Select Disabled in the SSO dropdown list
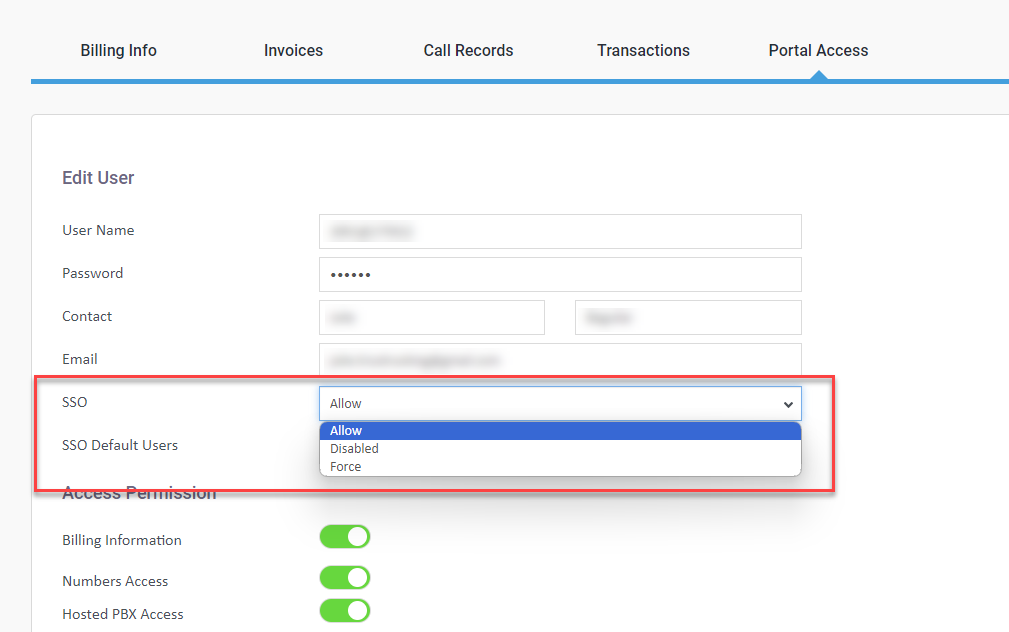 pyautogui.click(x=354, y=449)
